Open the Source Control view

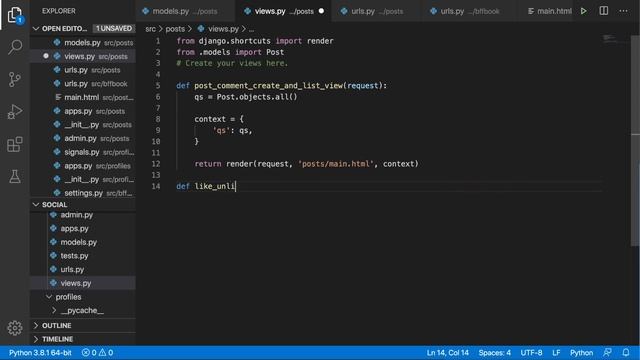pos(15,79)
